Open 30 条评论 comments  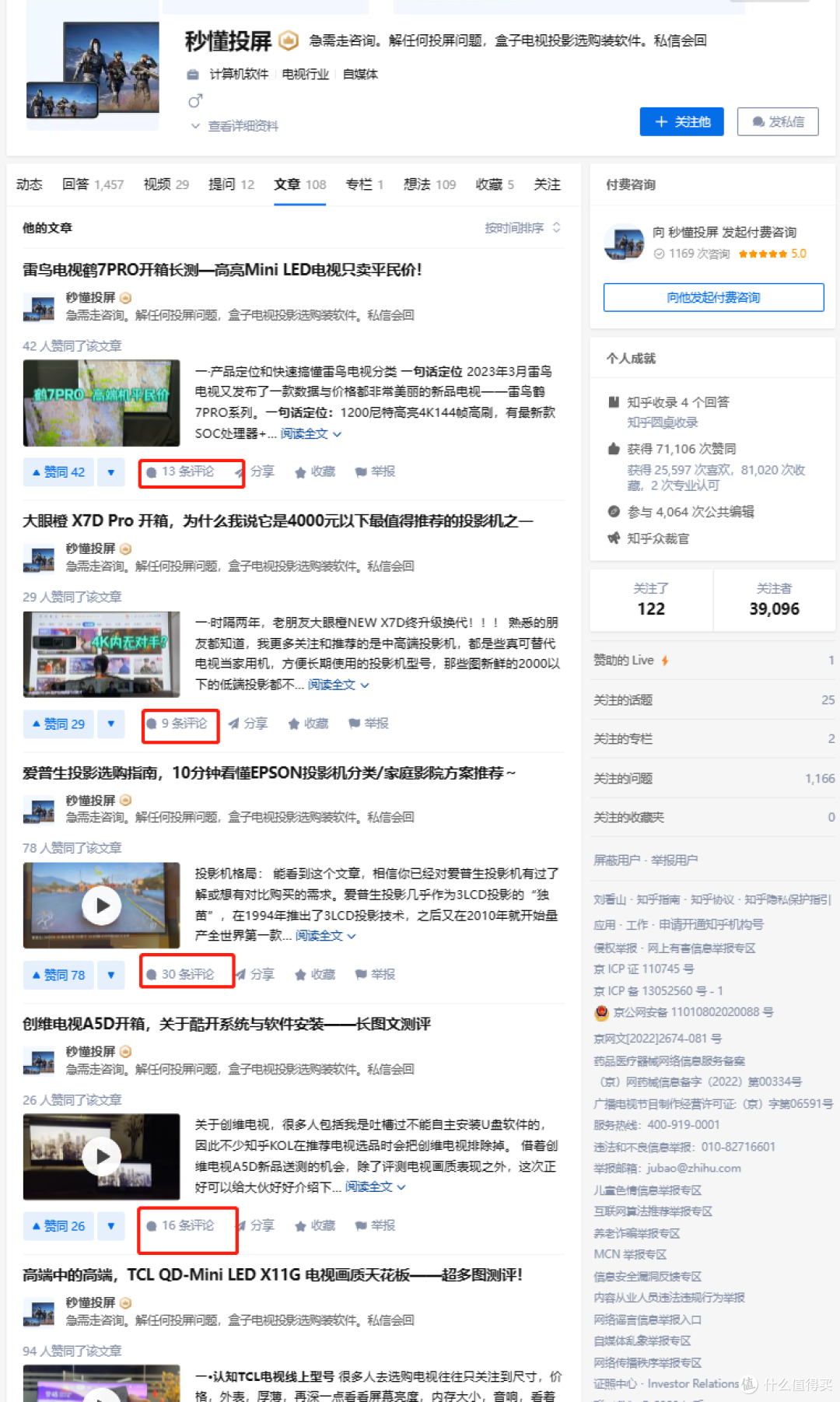point(180,975)
